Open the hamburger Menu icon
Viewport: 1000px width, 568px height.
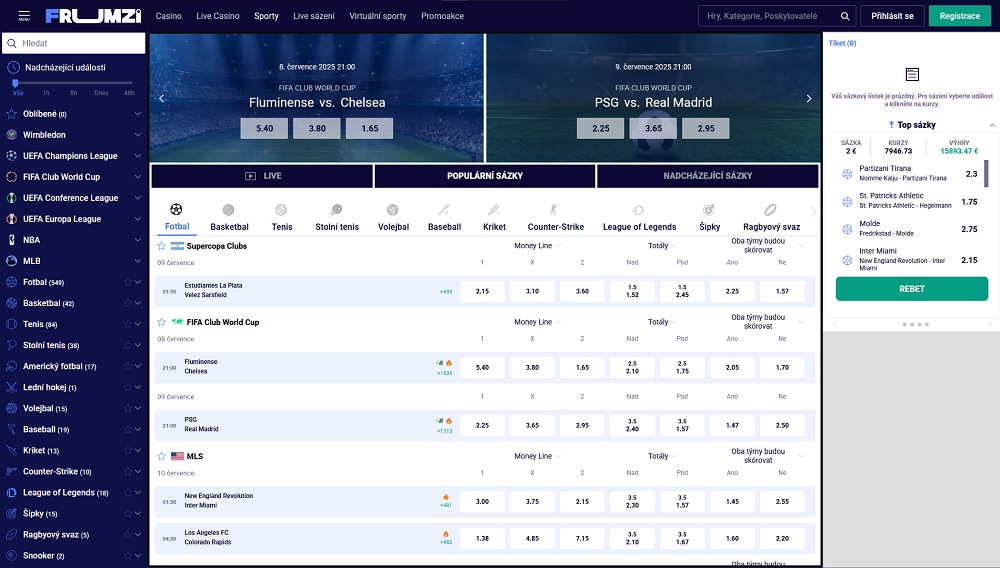(x=23, y=16)
